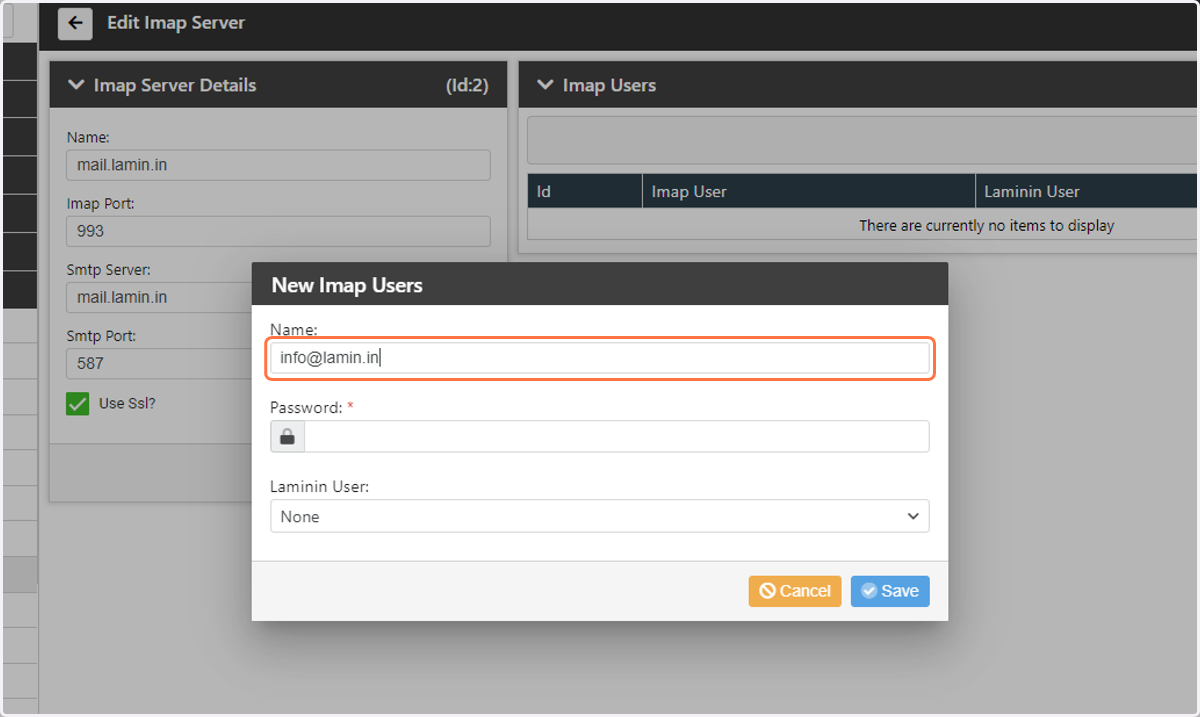
Task: Sort by the Id column header
Action: click(x=585, y=191)
